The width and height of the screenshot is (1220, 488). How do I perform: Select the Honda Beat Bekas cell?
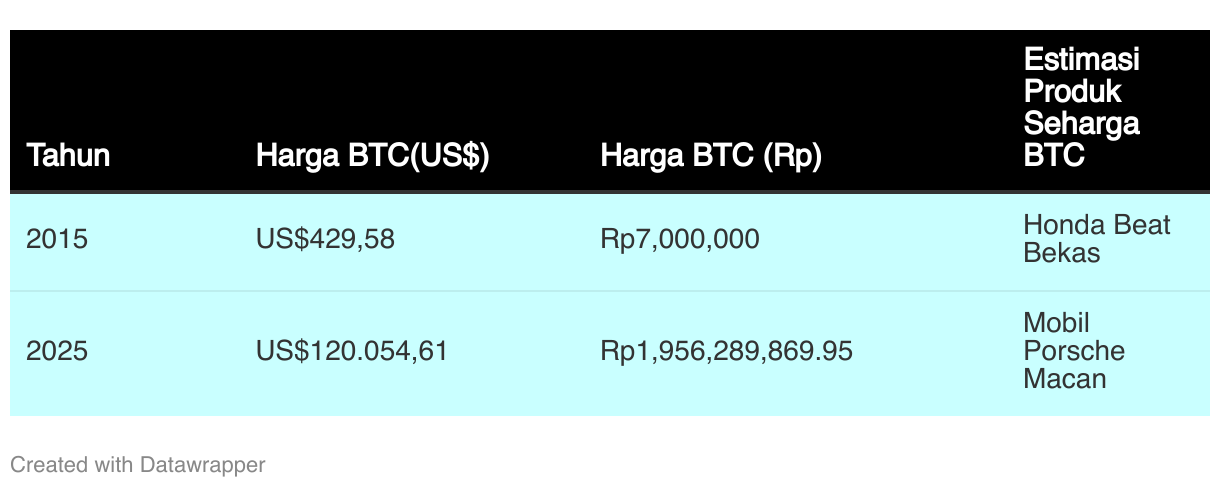(x=1097, y=239)
